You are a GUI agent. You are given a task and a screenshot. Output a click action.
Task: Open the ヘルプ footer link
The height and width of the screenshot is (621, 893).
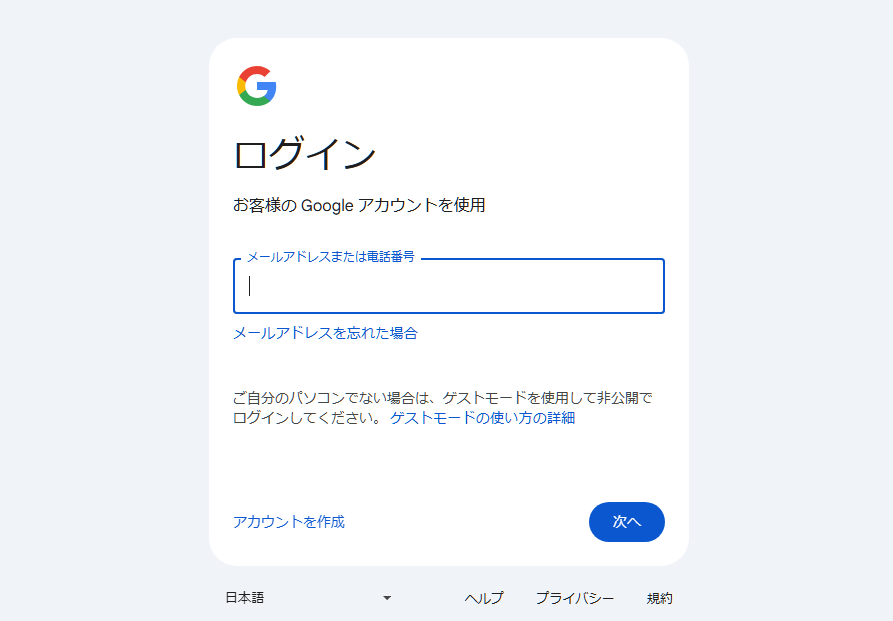[484, 598]
